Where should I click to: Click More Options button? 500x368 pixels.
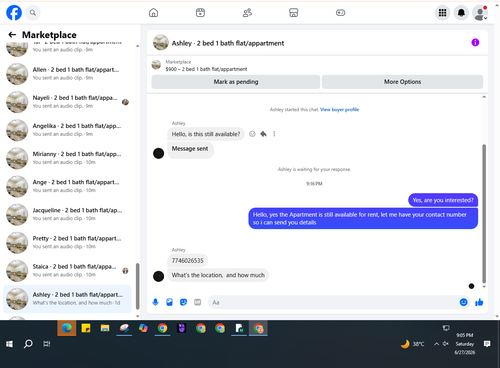coord(402,82)
